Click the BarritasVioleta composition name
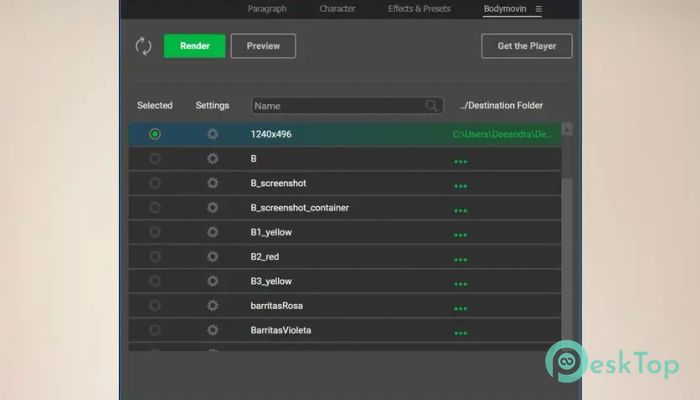Screen dimensions: 700x400 tap(281, 330)
